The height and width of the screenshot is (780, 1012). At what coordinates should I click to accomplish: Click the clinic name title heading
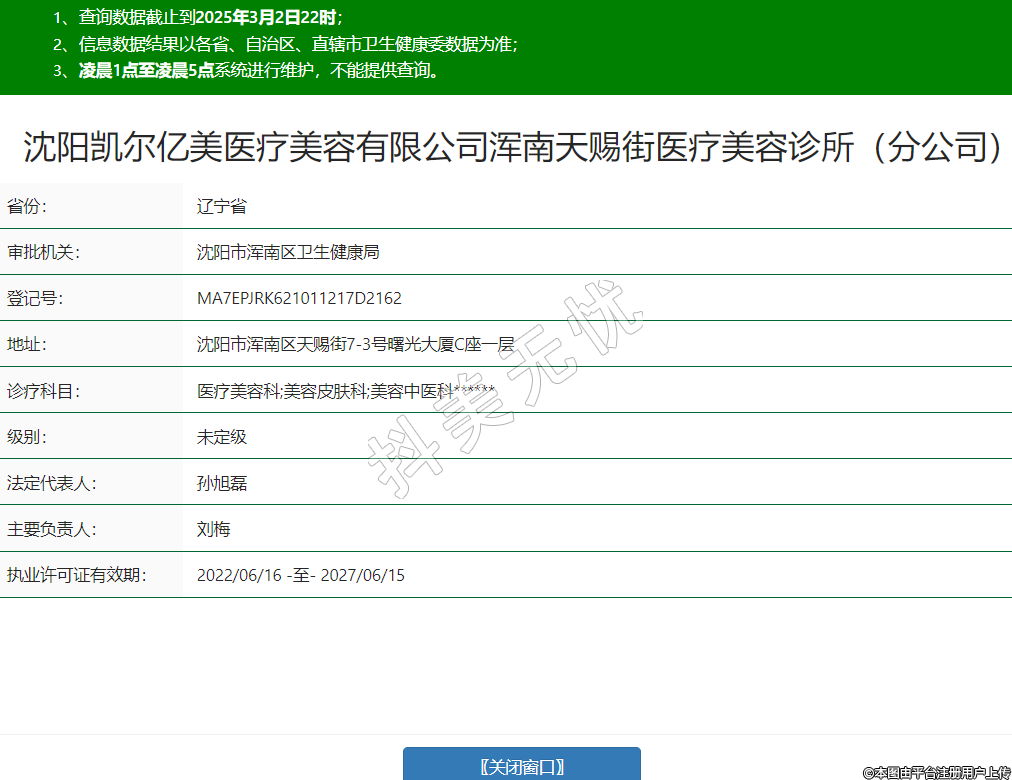pos(512,147)
